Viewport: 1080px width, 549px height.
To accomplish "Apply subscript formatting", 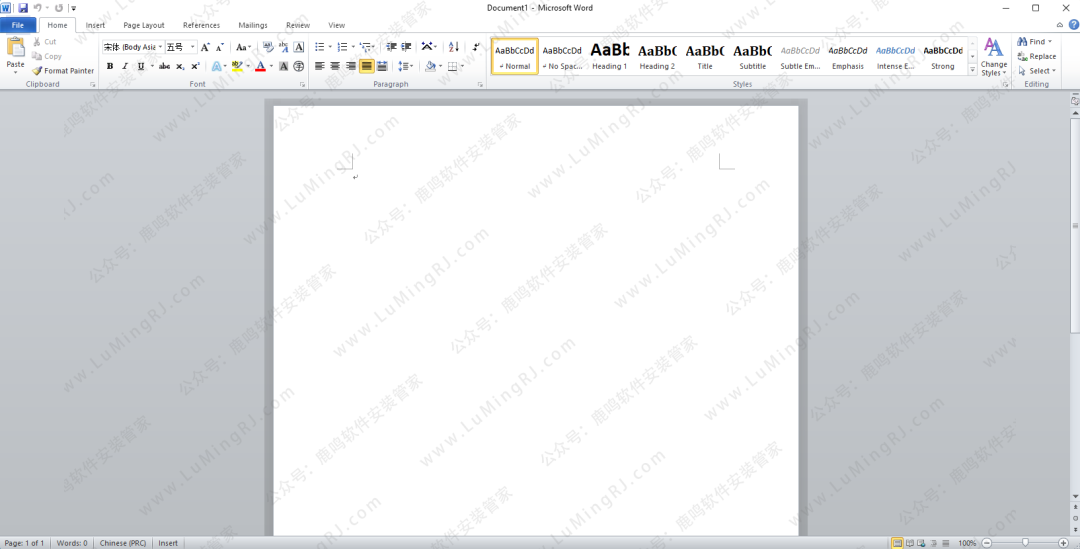I will 180,67.
